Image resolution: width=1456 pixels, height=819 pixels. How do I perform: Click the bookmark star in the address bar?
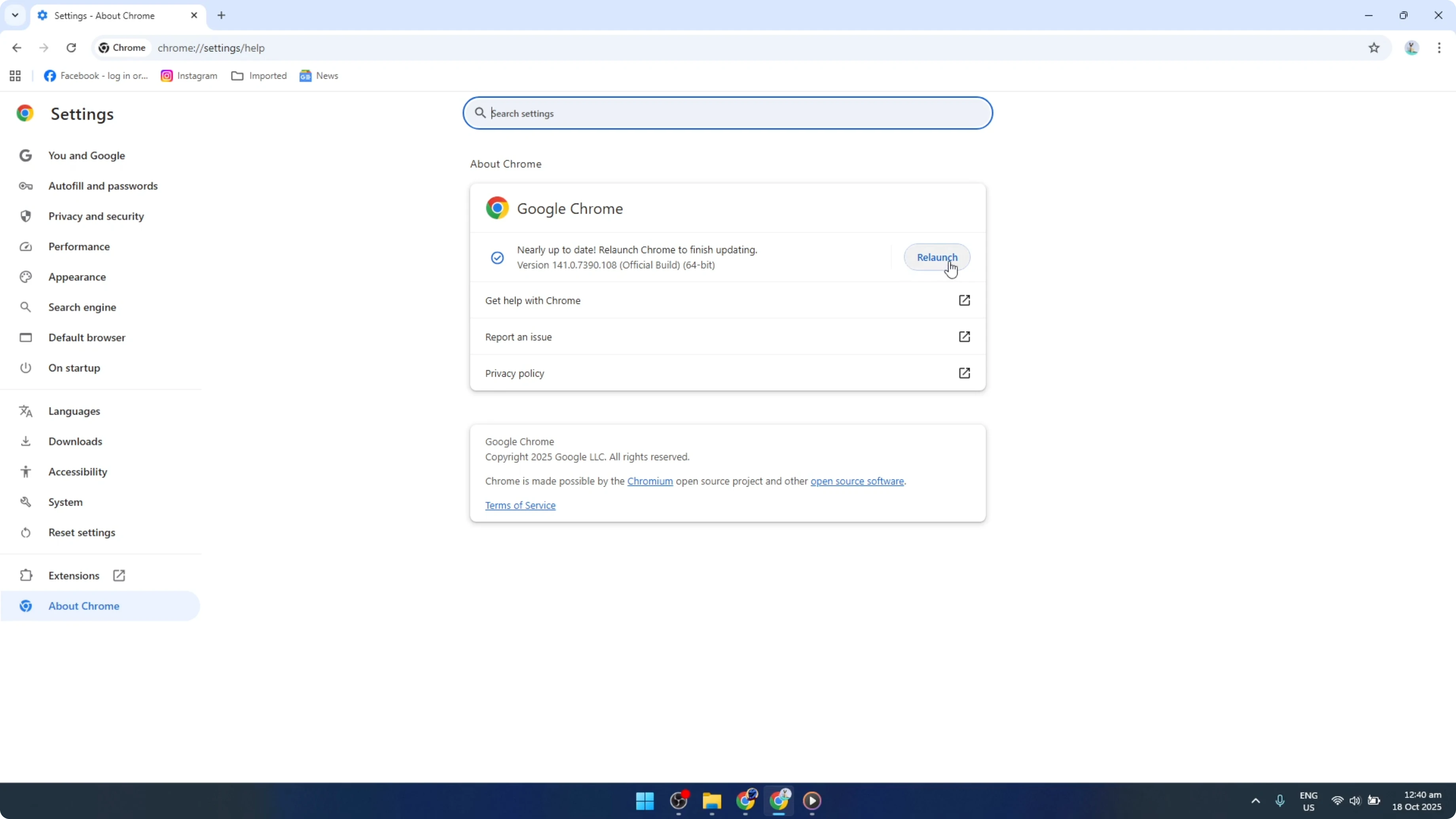pos(1374,48)
